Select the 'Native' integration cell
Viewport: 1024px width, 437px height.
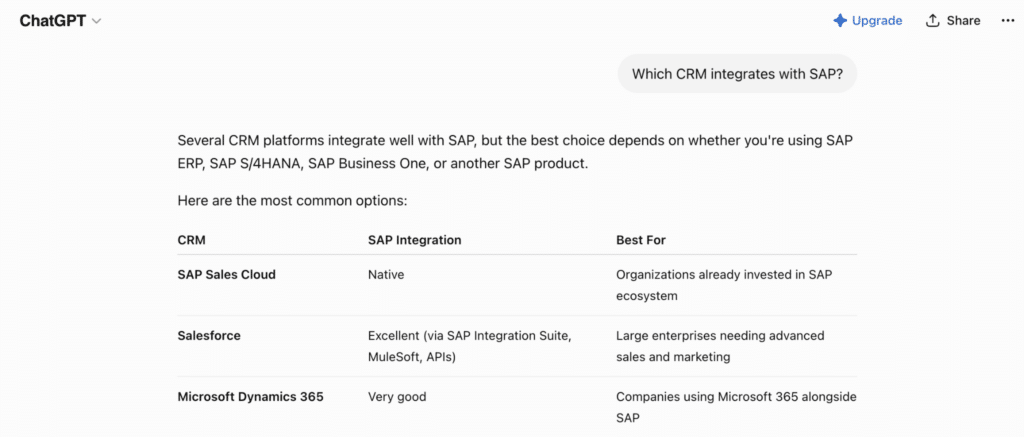386,274
